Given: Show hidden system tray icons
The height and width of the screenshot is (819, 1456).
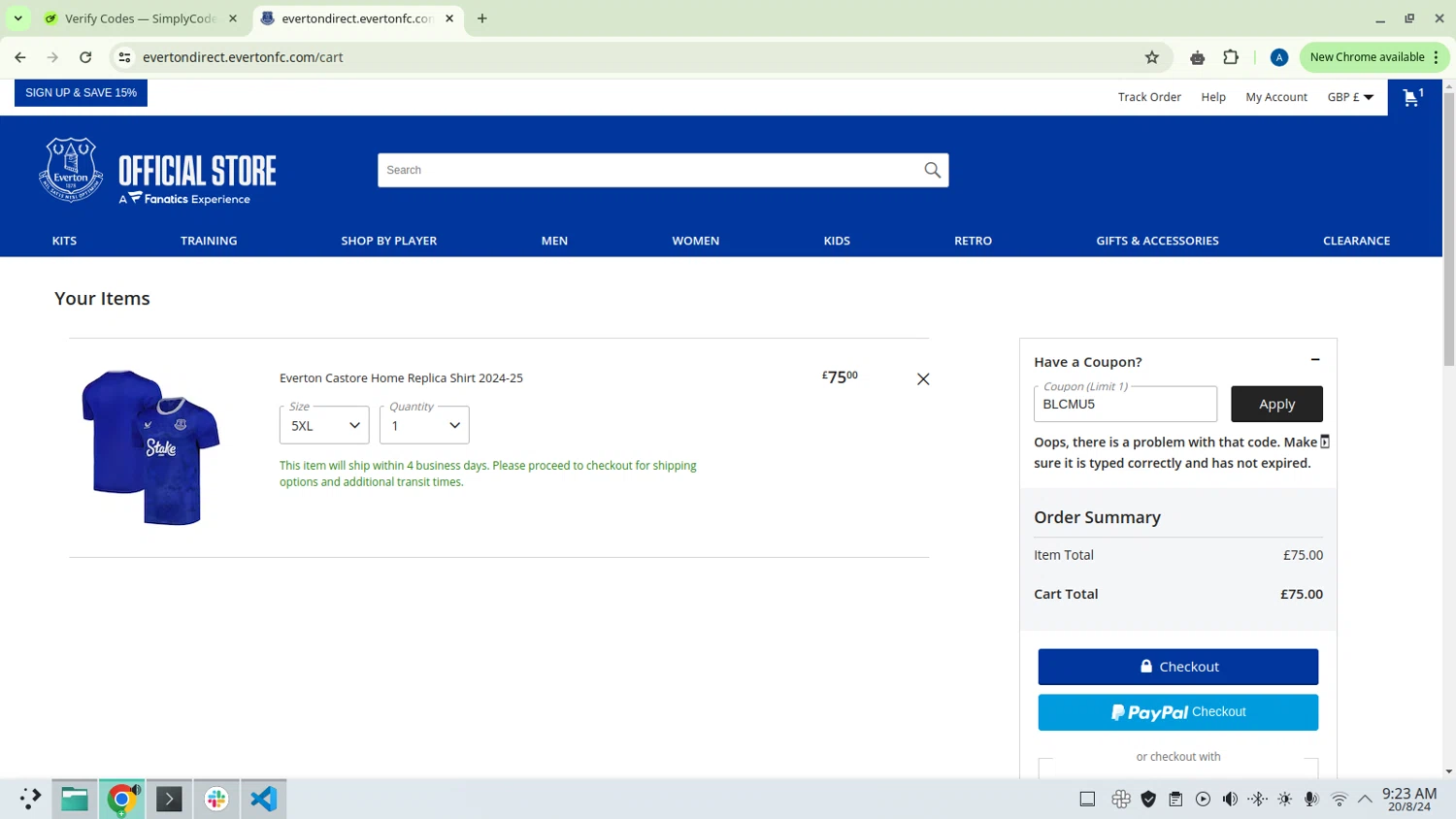Looking at the screenshot, I should tap(1365, 799).
